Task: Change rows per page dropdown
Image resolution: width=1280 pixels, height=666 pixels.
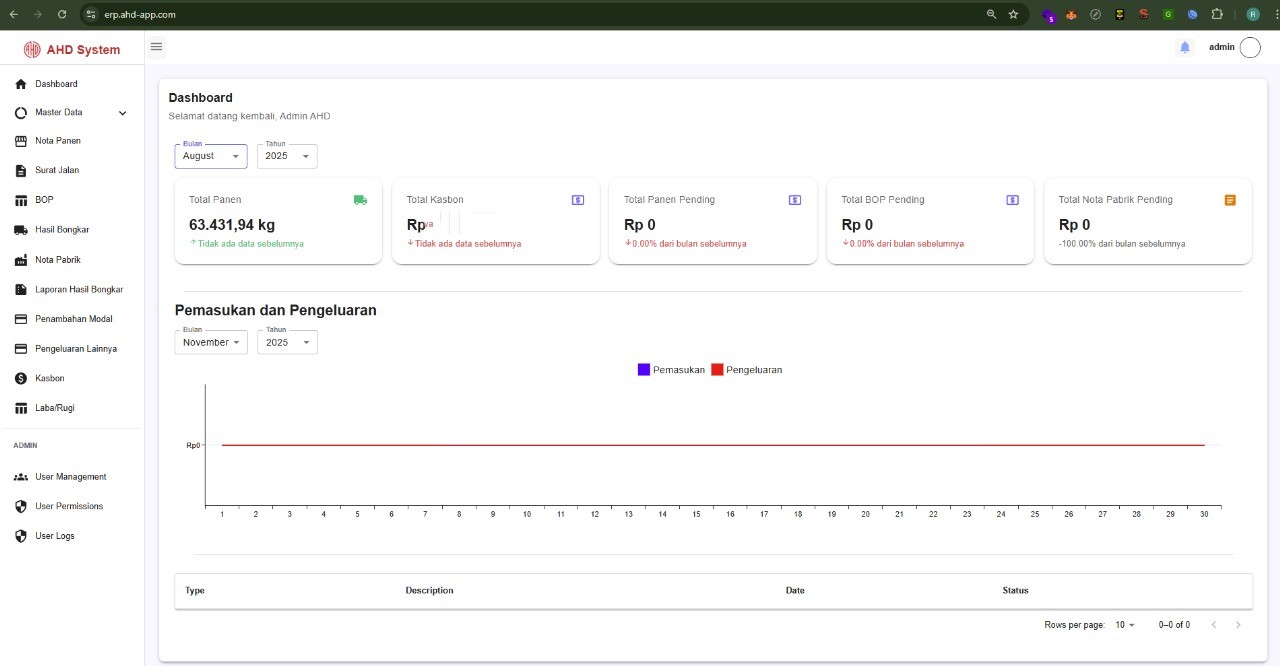Action: click(x=1125, y=625)
